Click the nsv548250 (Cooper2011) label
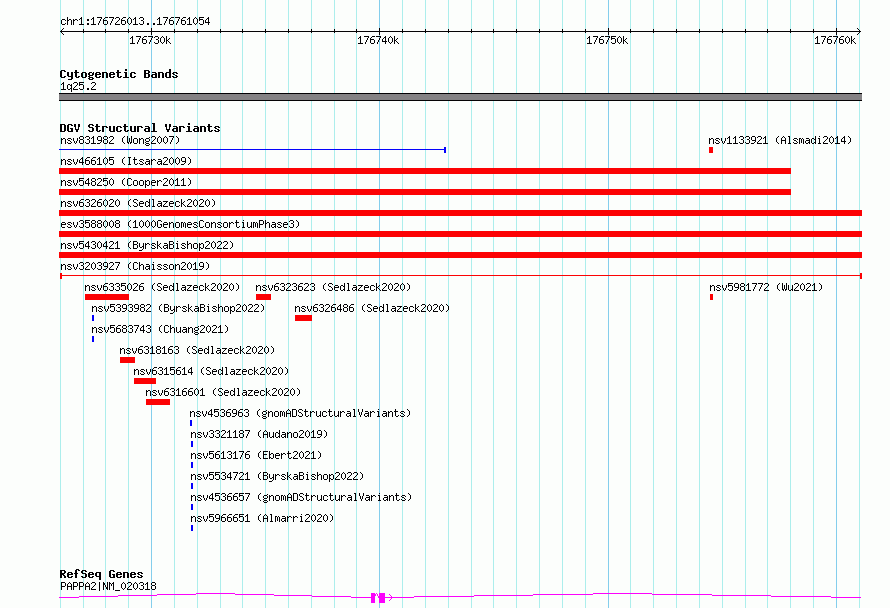Screen dimensions: 890x608 (x=126, y=182)
